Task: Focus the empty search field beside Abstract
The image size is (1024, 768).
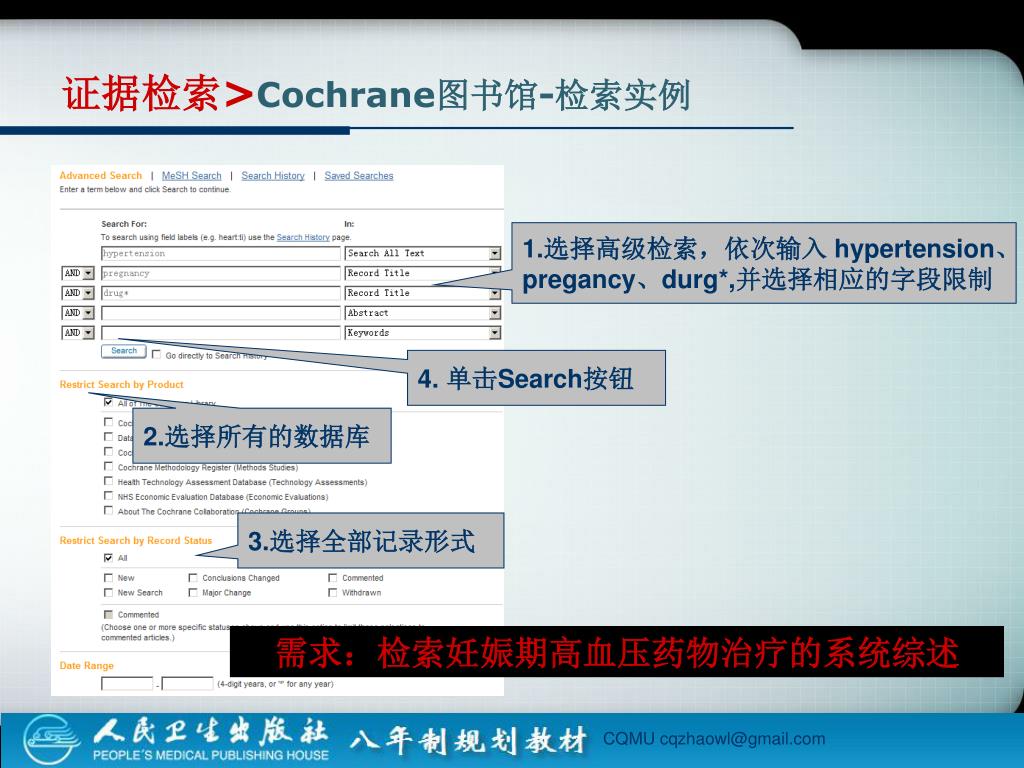Action: click(221, 313)
